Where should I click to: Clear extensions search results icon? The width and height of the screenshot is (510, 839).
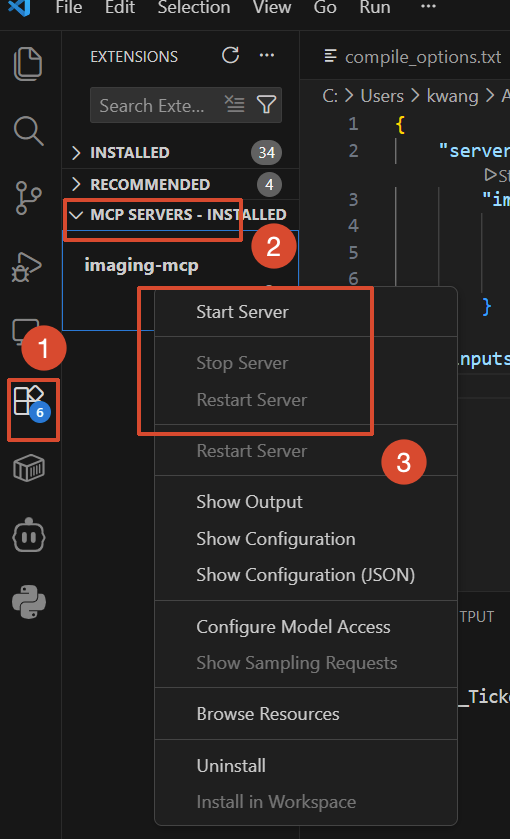234,105
